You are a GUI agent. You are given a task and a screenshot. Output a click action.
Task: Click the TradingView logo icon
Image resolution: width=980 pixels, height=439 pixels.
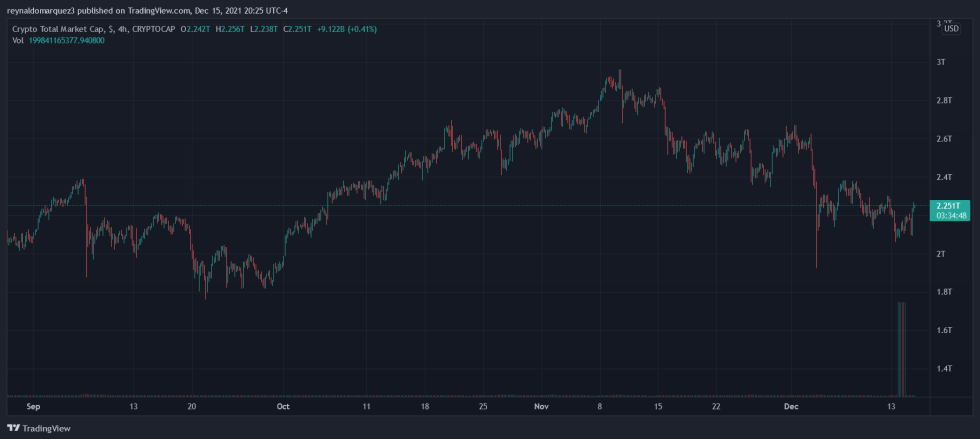(13, 428)
